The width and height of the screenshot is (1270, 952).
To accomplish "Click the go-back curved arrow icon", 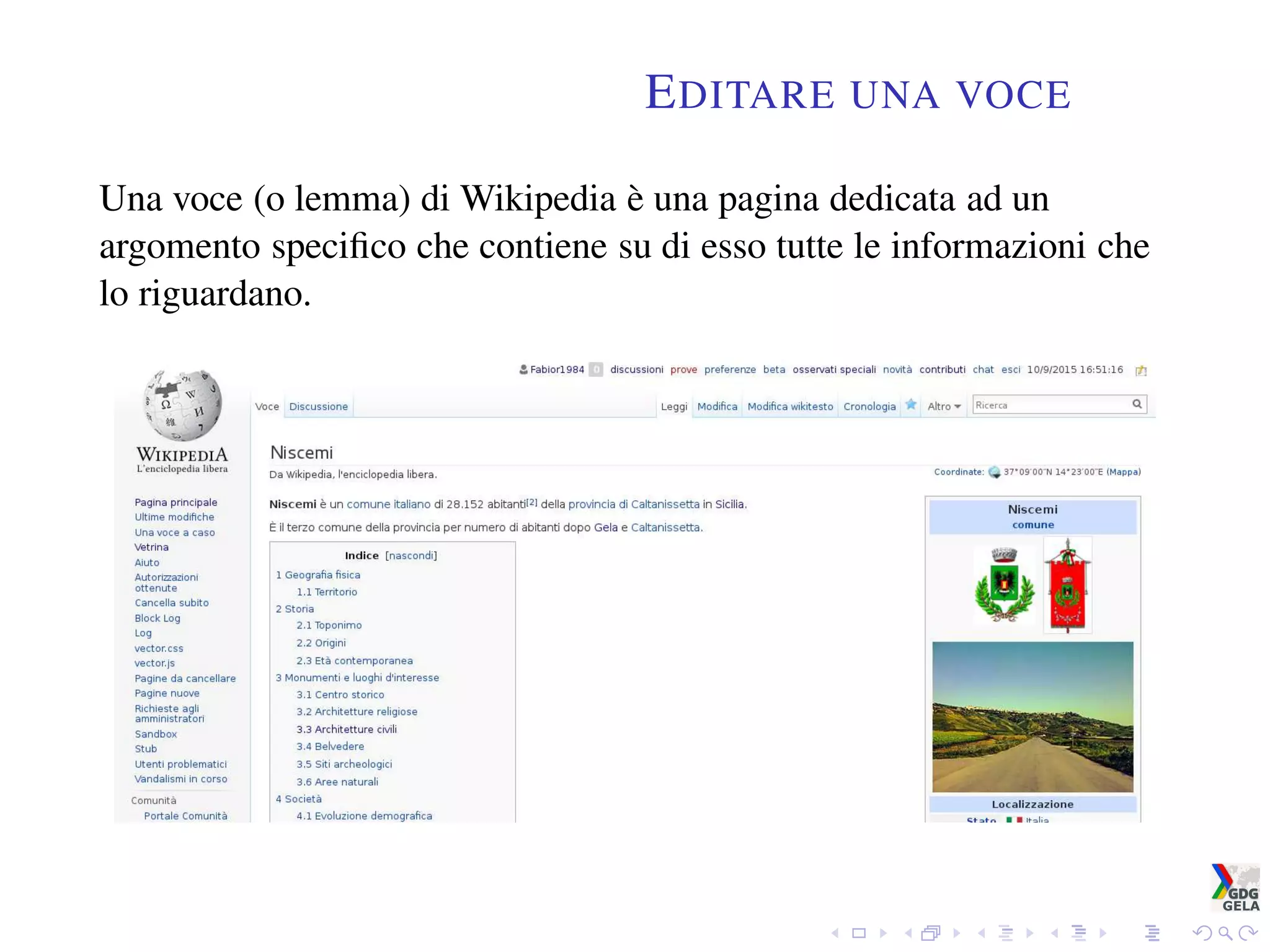I will (x=1202, y=933).
